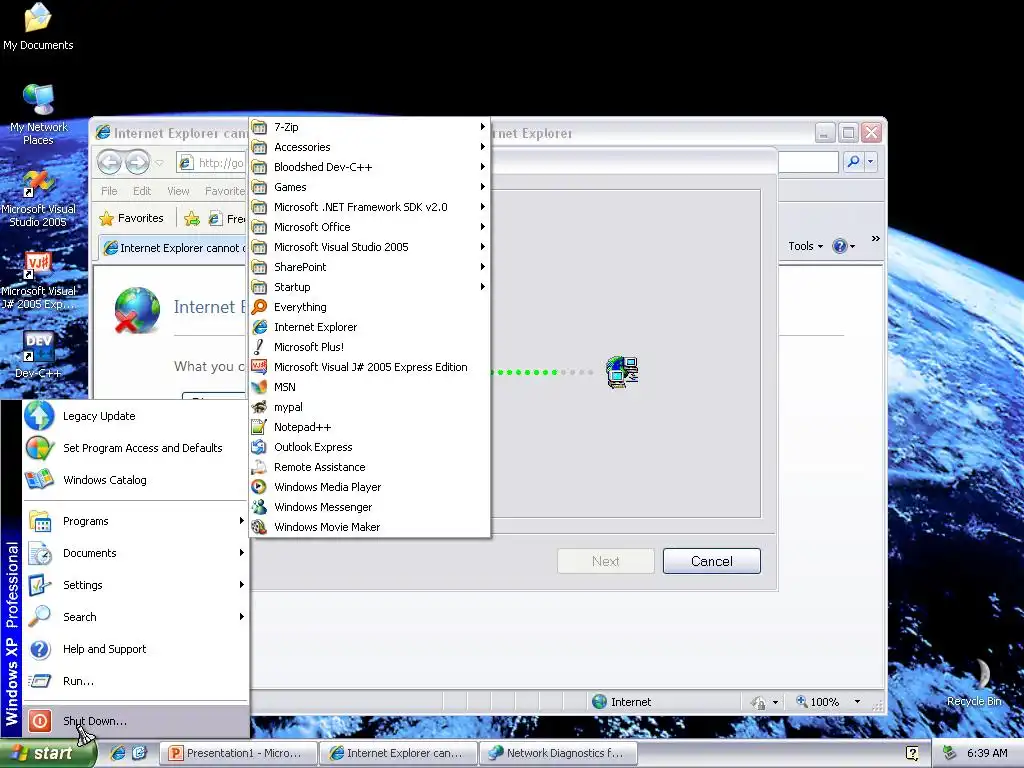Viewport: 1024px width, 768px height.
Task: Open View menu in Internet Explorer
Action: (178, 191)
